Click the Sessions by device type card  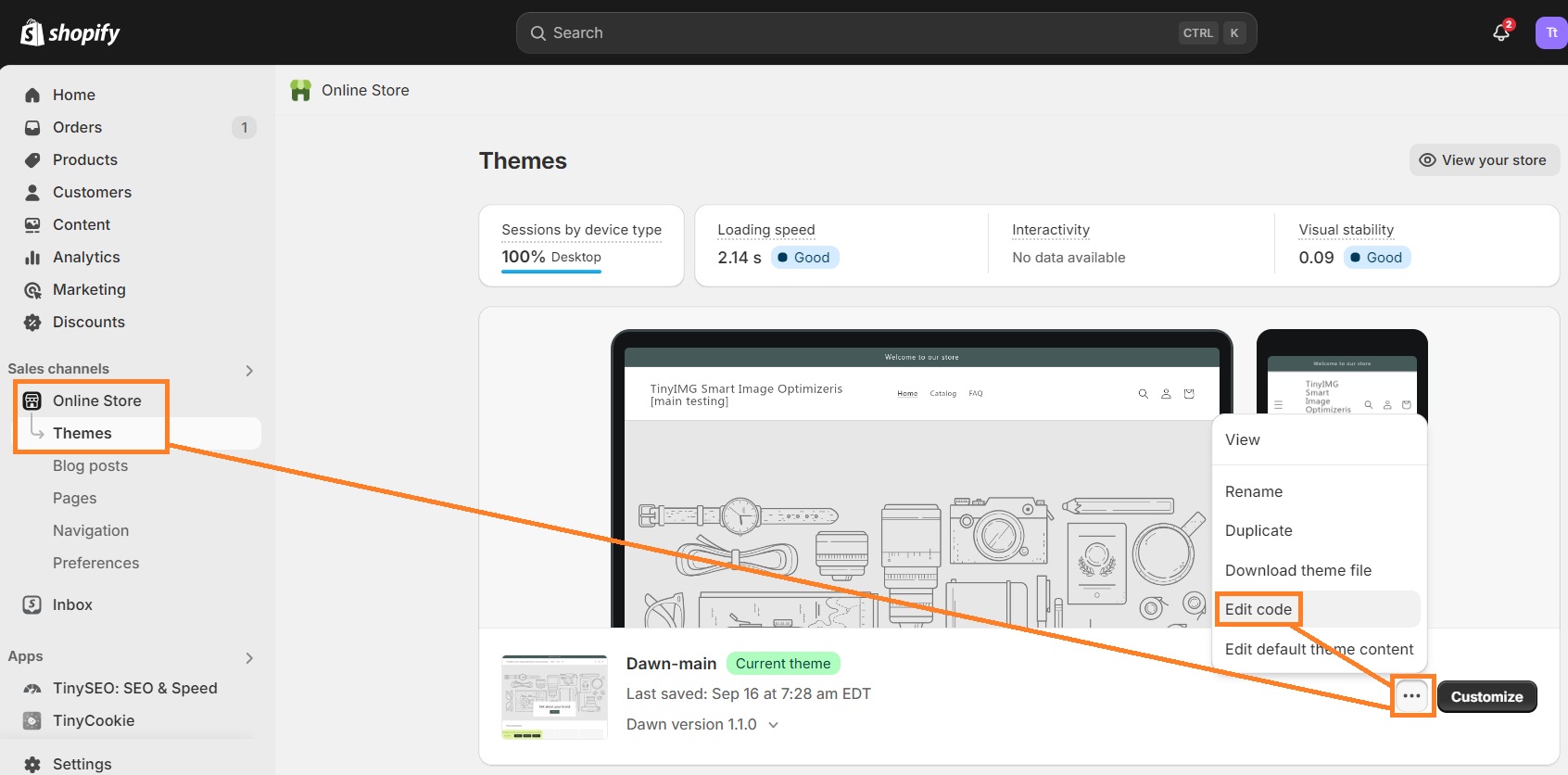pos(581,246)
